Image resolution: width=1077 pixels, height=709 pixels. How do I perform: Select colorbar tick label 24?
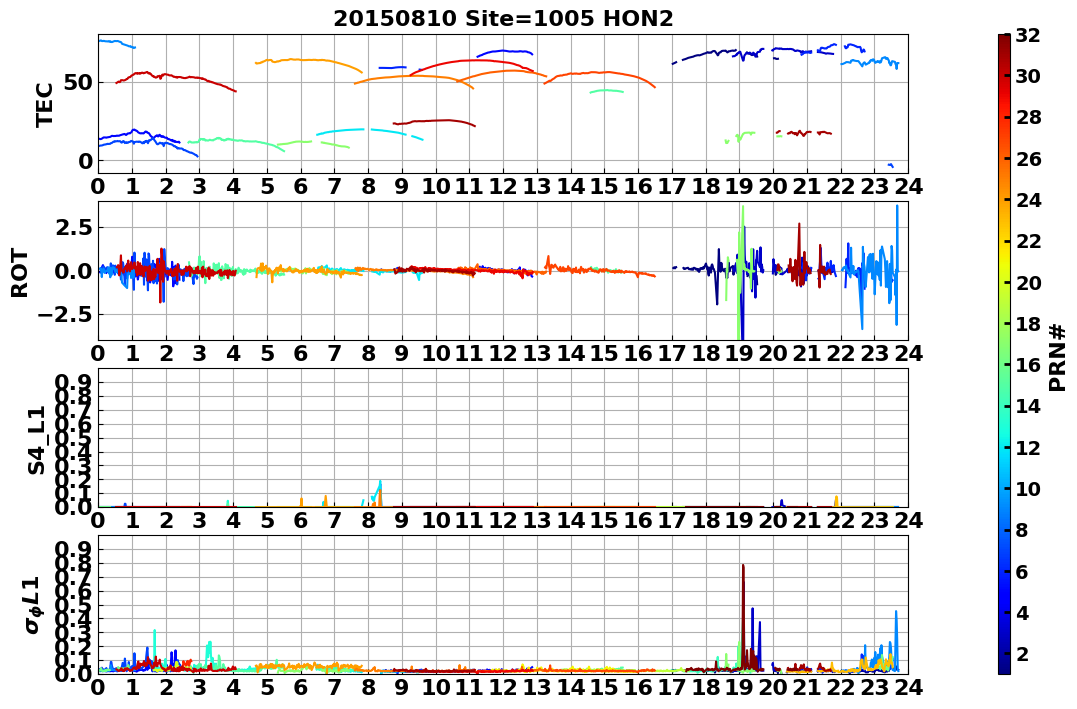pos(1028,199)
